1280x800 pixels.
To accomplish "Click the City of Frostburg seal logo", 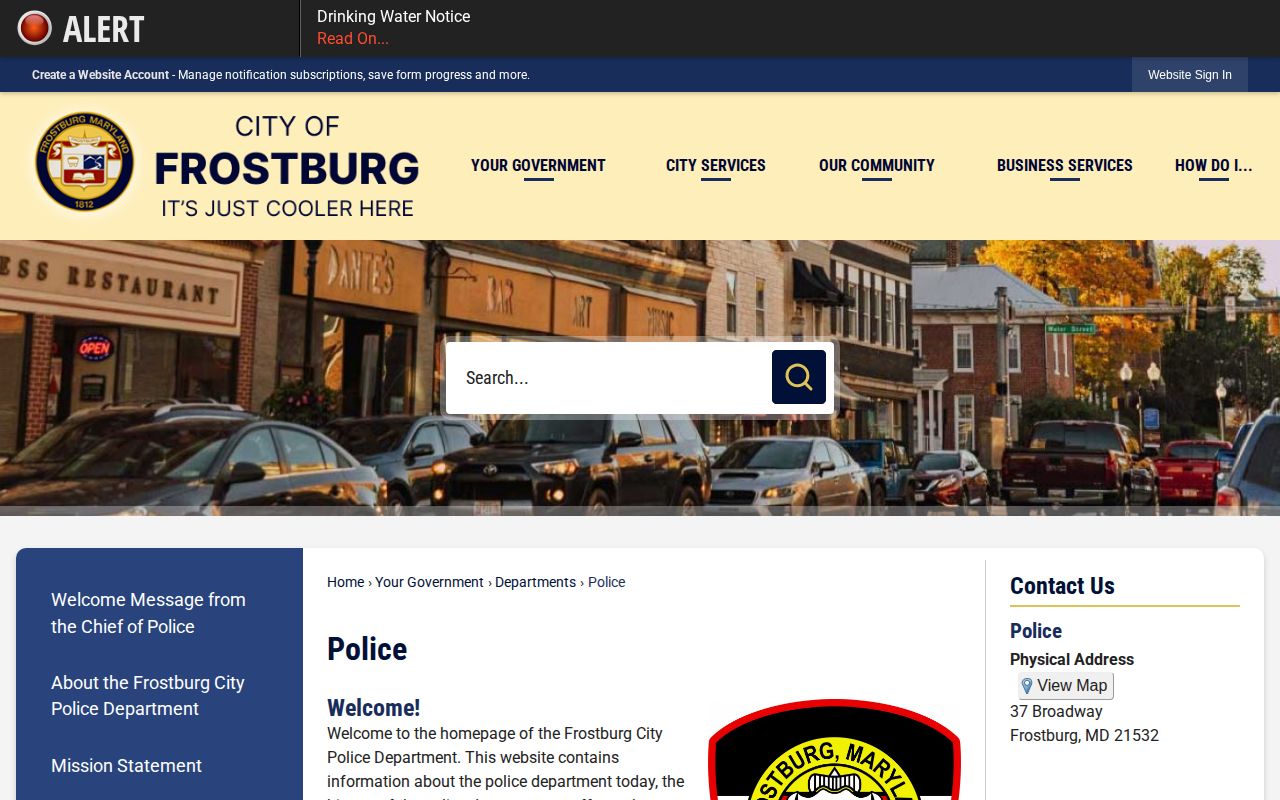I will point(85,161).
